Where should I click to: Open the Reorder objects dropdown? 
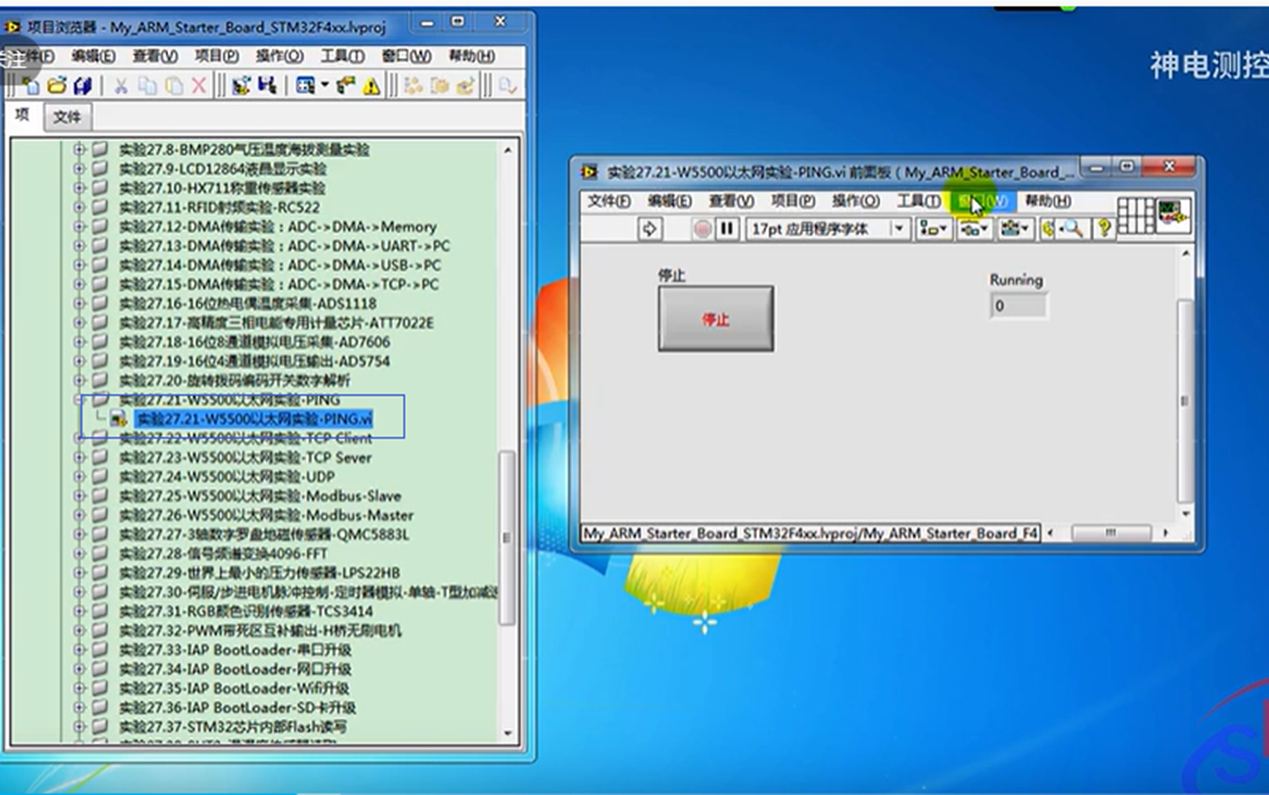coord(1015,229)
